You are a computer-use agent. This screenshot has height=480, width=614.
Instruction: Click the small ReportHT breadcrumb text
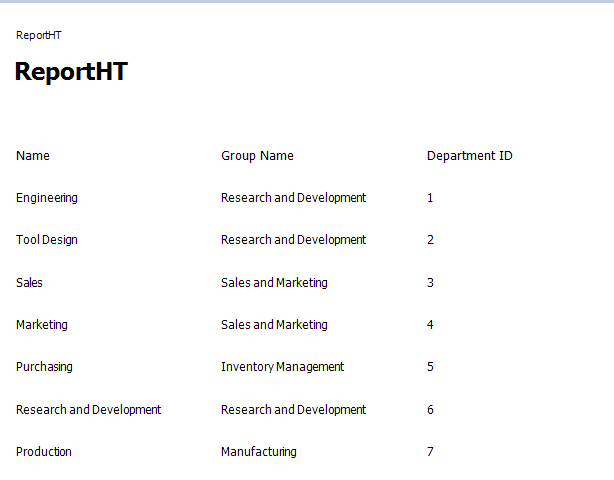click(39, 35)
